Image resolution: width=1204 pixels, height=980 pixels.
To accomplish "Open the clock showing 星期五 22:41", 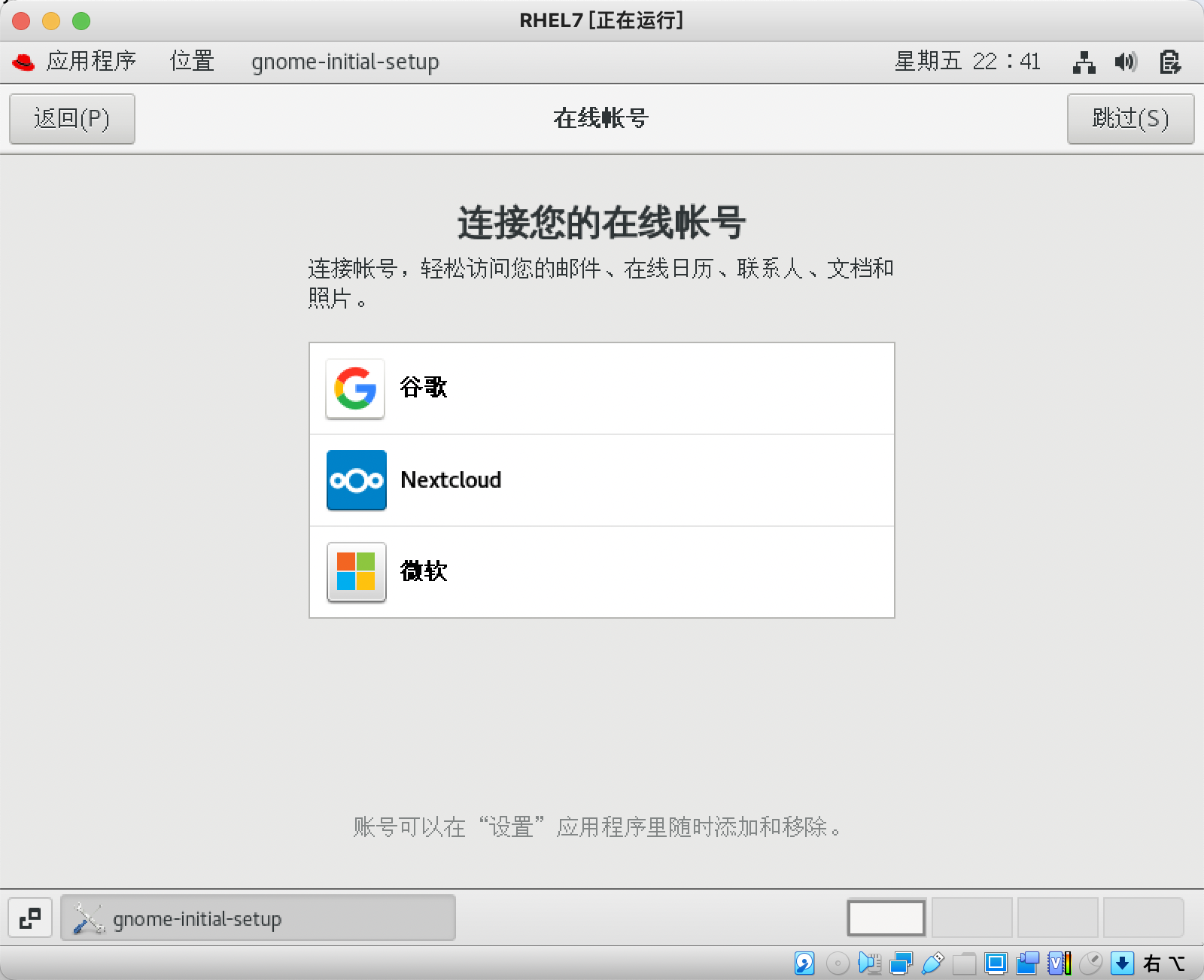I will click(x=968, y=61).
